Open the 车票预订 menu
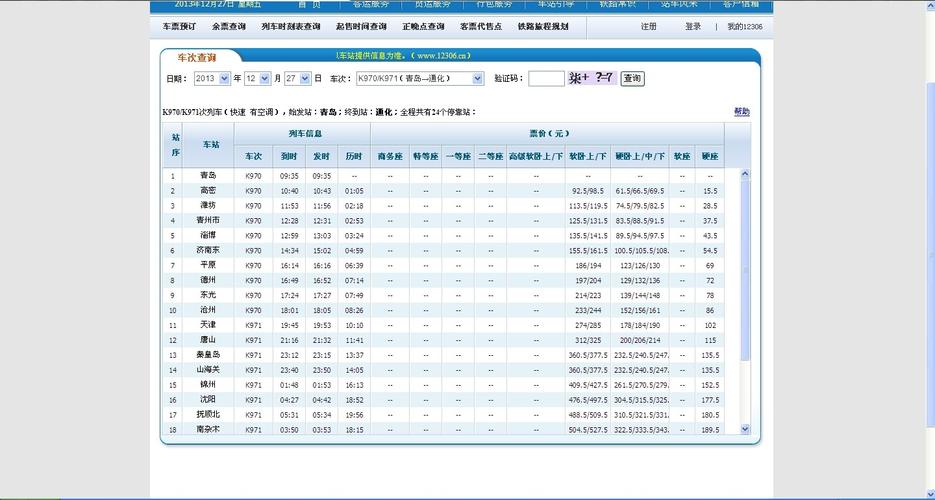 (x=179, y=27)
